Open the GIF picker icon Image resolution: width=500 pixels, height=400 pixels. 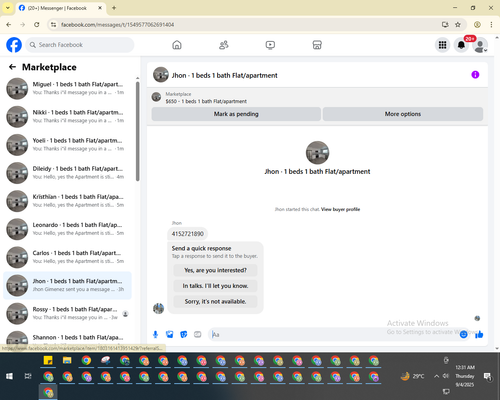click(198, 334)
